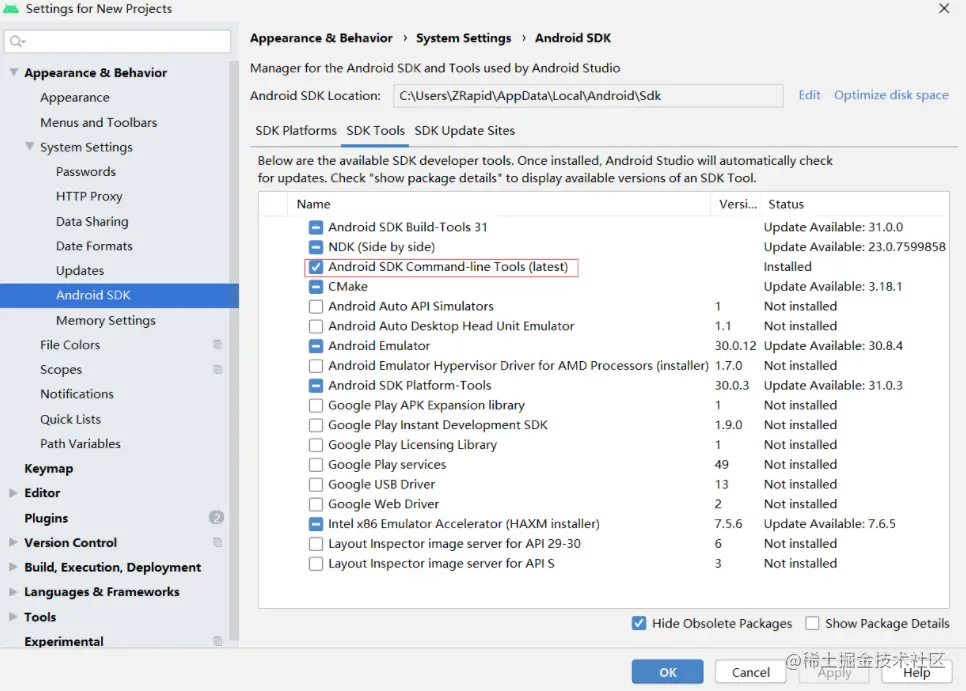Click the project-level icon beside File Colors
The width and height of the screenshot is (966, 691).
pyautogui.click(x=217, y=345)
